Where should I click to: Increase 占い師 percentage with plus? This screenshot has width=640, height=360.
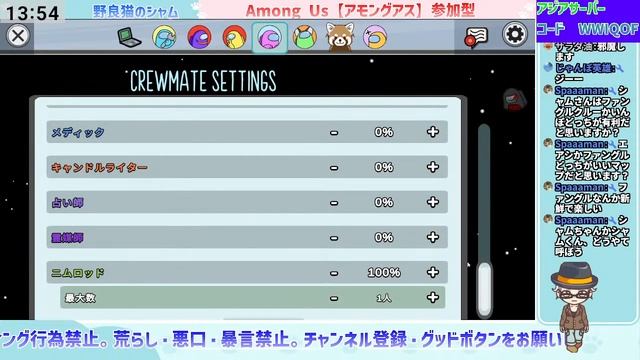(433, 202)
